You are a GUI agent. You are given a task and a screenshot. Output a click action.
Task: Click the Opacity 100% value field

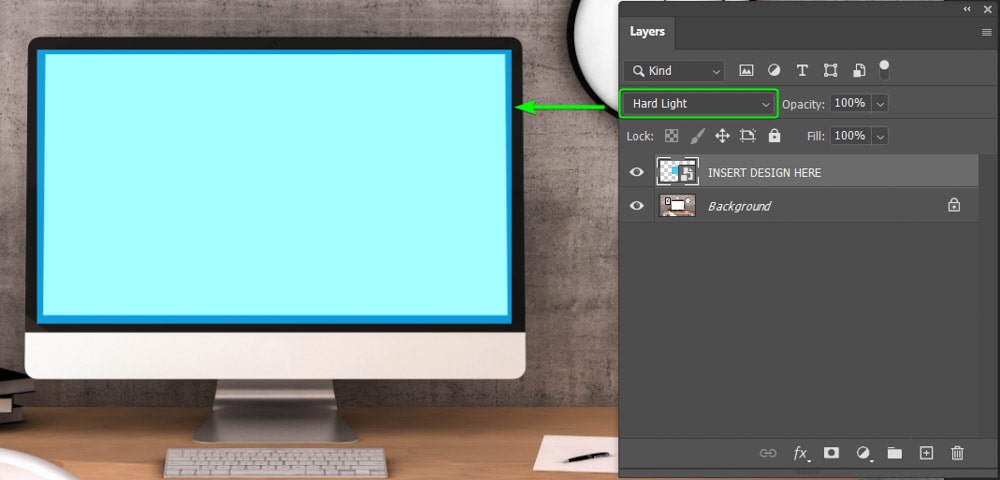tap(850, 103)
